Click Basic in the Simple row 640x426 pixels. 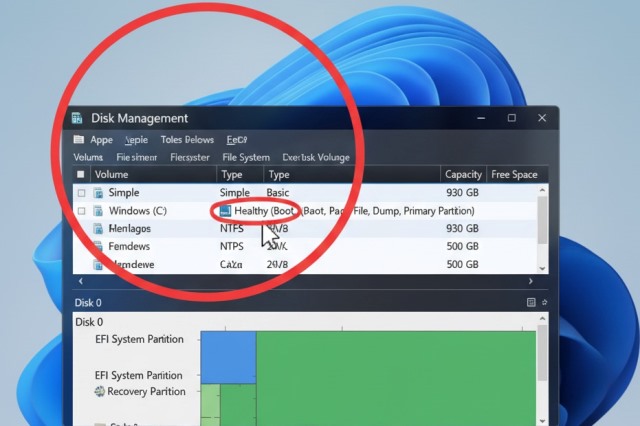(x=278, y=193)
